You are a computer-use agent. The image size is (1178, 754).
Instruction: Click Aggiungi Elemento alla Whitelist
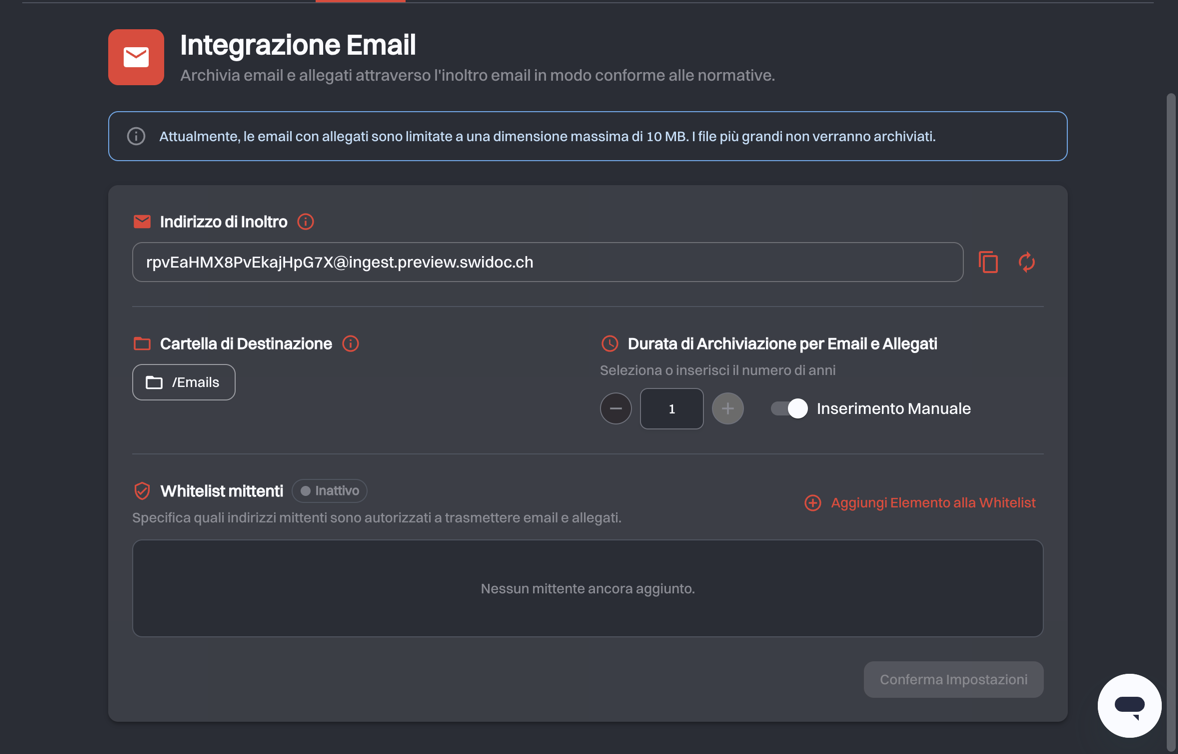pyautogui.click(x=920, y=502)
